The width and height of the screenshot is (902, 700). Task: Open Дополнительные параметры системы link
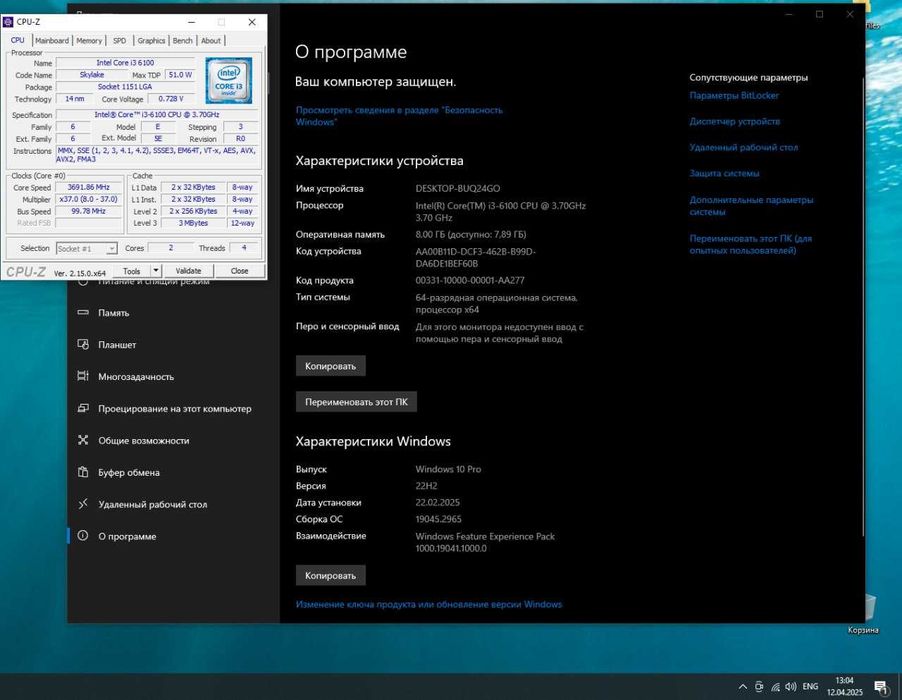751,206
